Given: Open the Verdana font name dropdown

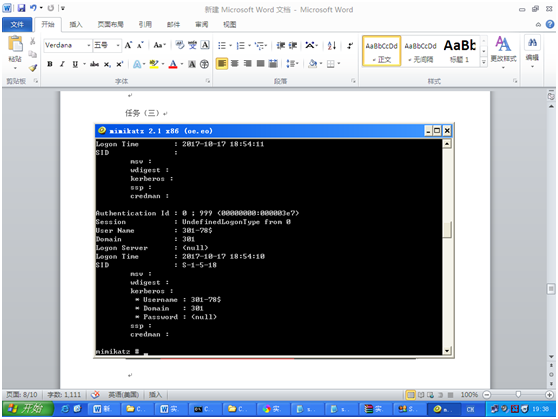Looking at the screenshot, I should pyautogui.click(x=89, y=45).
